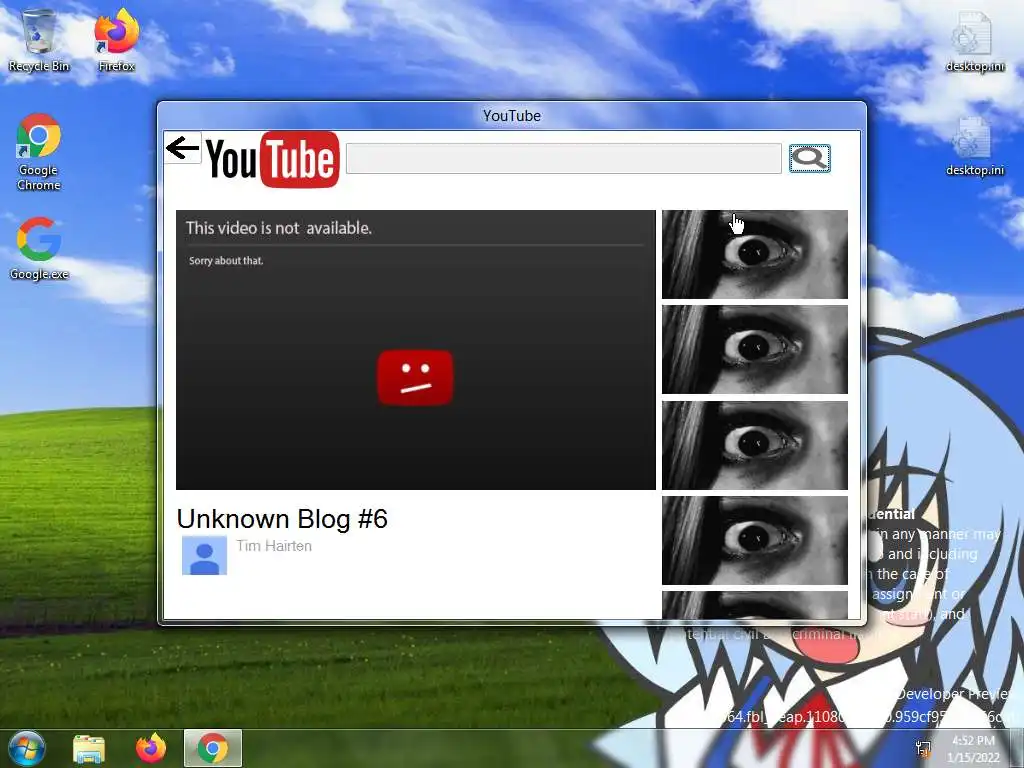Open the first eye thumbnail in the sidebar
The image size is (1024, 768).
[755, 255]
